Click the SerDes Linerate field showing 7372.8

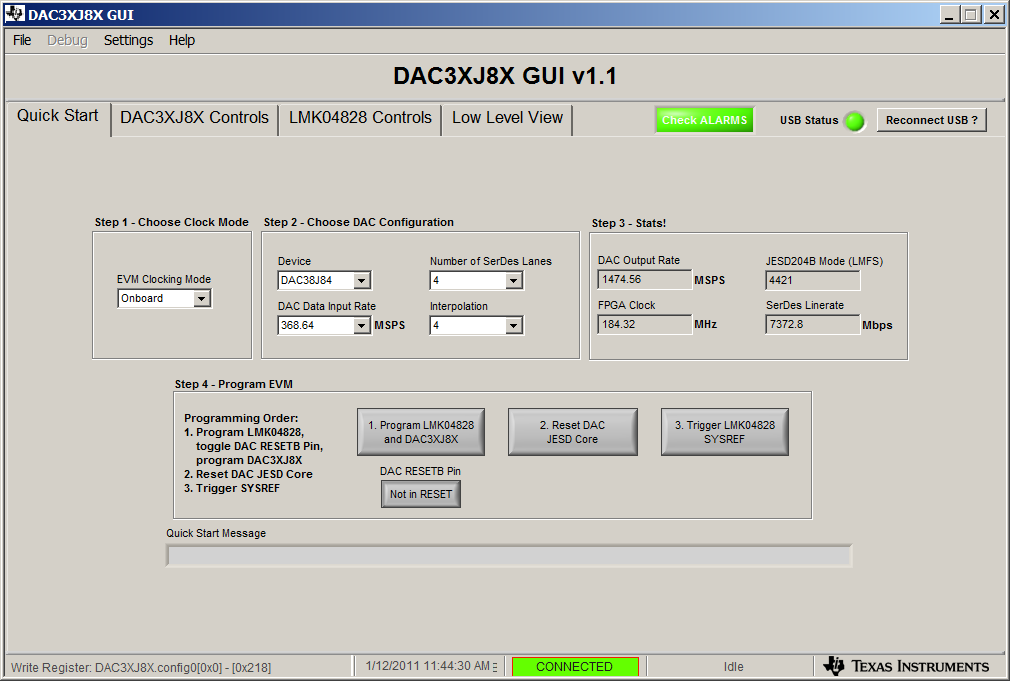[813, 325]
